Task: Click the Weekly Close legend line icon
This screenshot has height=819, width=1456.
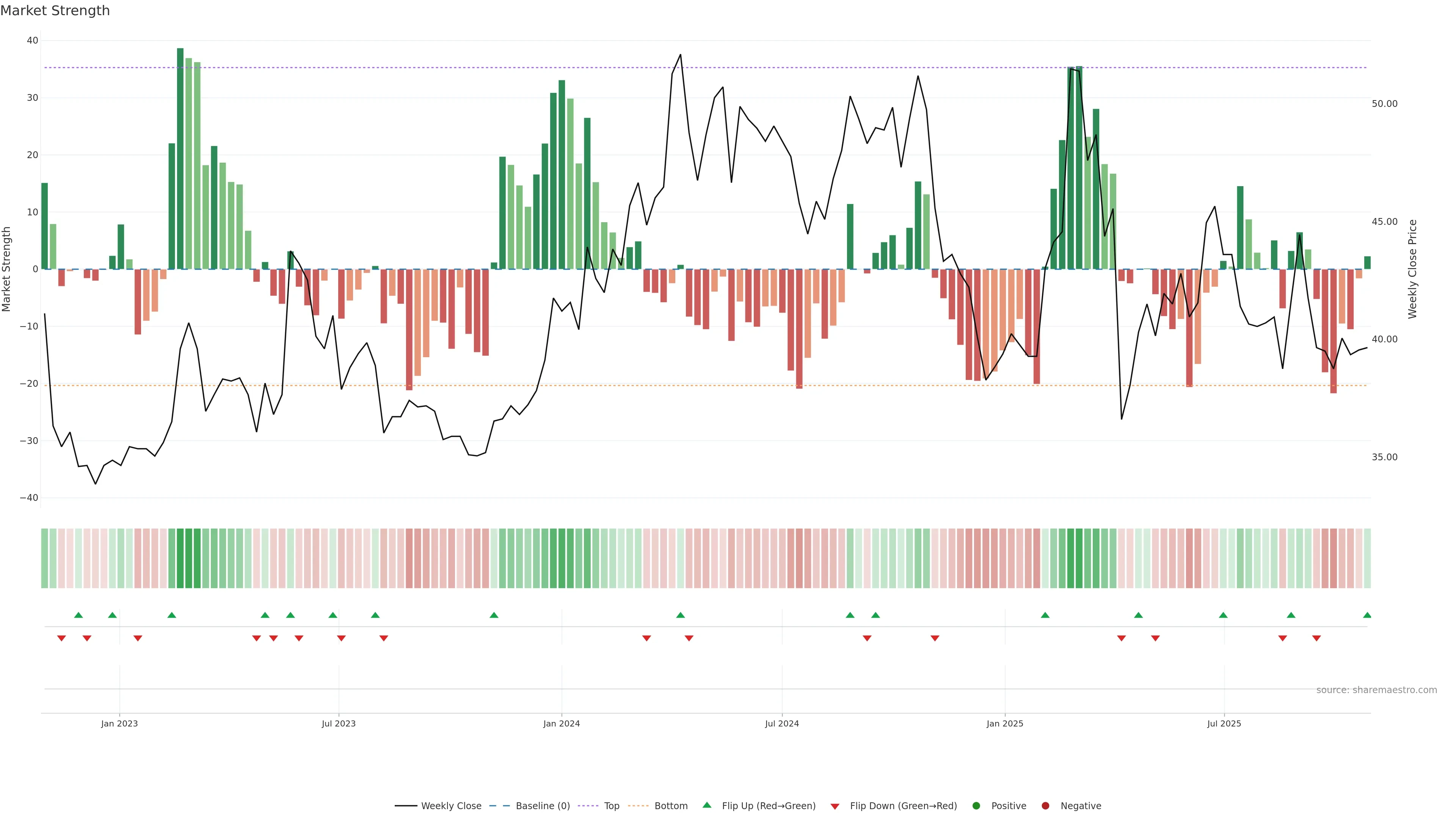Action: (x=406, y=806)
